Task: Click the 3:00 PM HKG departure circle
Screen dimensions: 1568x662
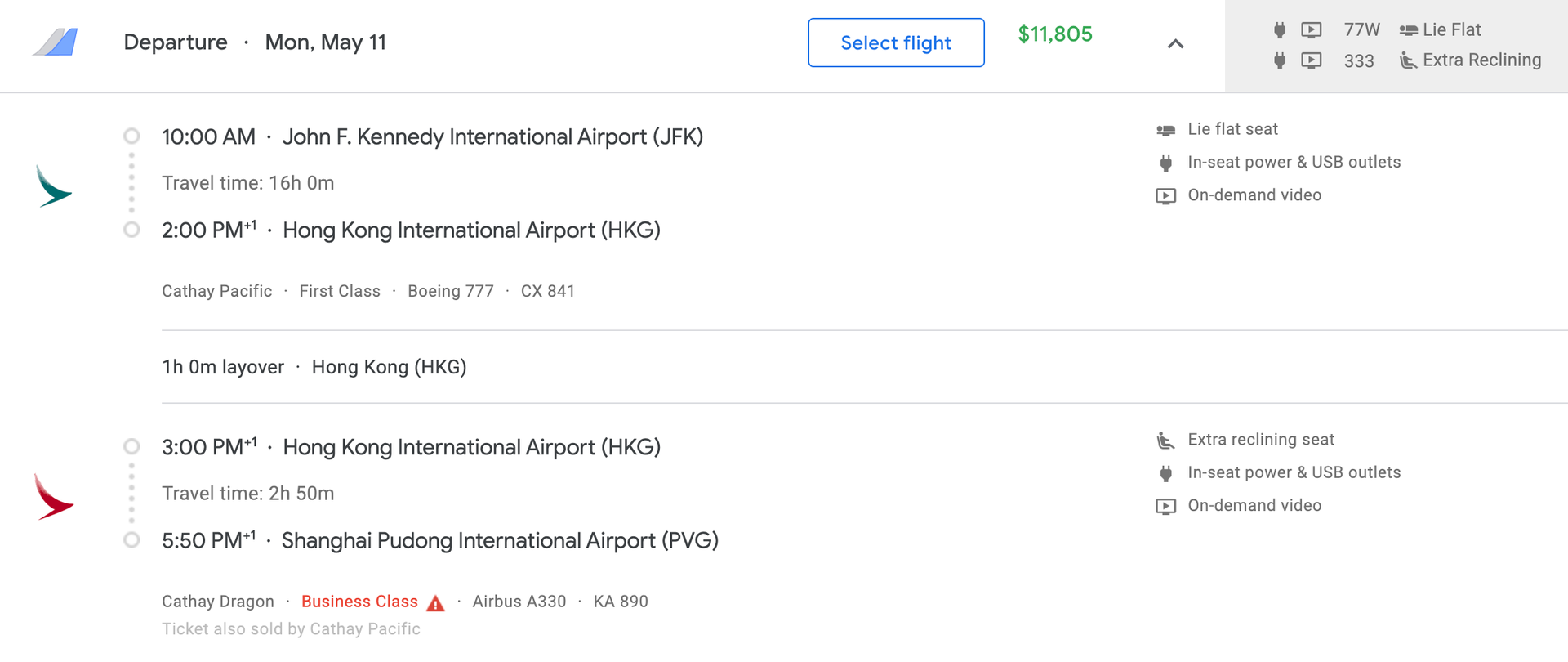Action: pyautogui.click(x=131, y=447)
